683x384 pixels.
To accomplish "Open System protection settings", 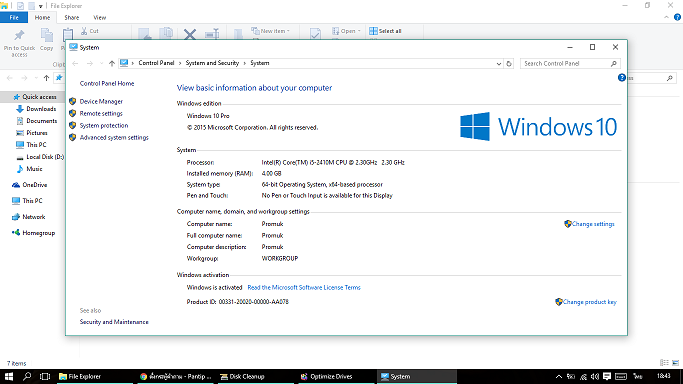I will (104, 125).
